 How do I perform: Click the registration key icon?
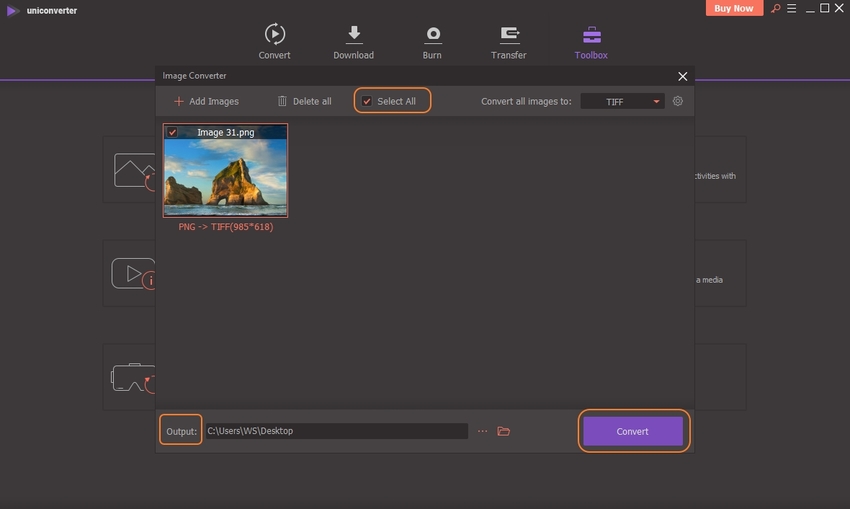pos(772,9)
